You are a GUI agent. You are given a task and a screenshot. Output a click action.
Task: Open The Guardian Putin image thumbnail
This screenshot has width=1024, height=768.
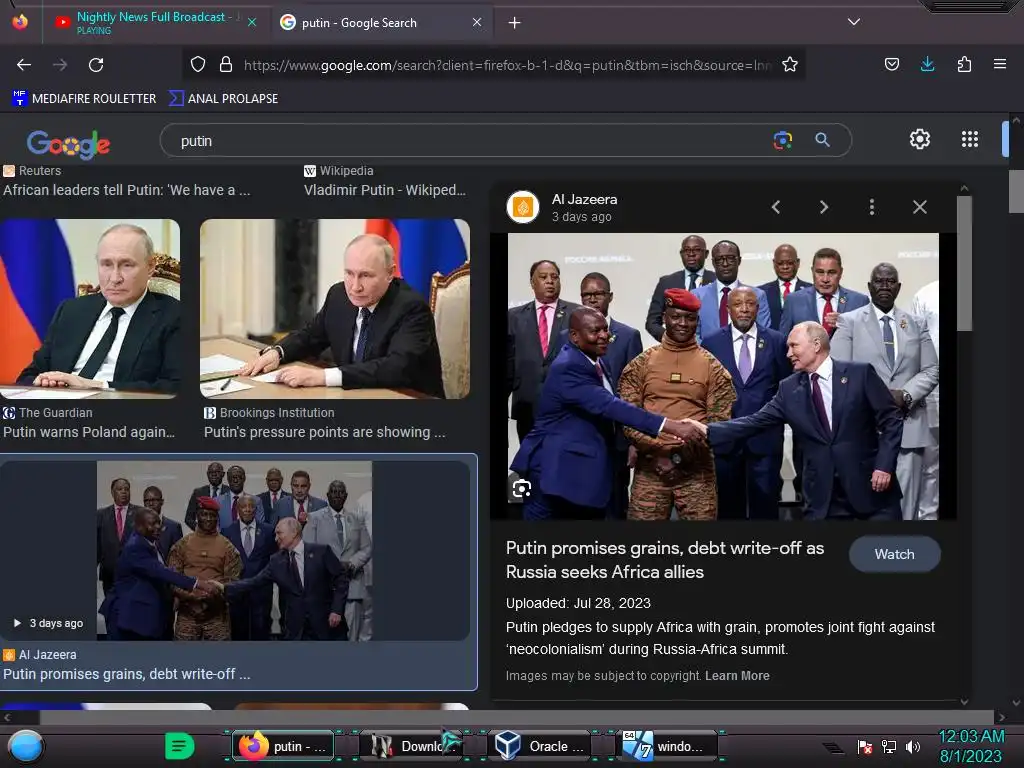pyautogui.click(x=90, y=308)
